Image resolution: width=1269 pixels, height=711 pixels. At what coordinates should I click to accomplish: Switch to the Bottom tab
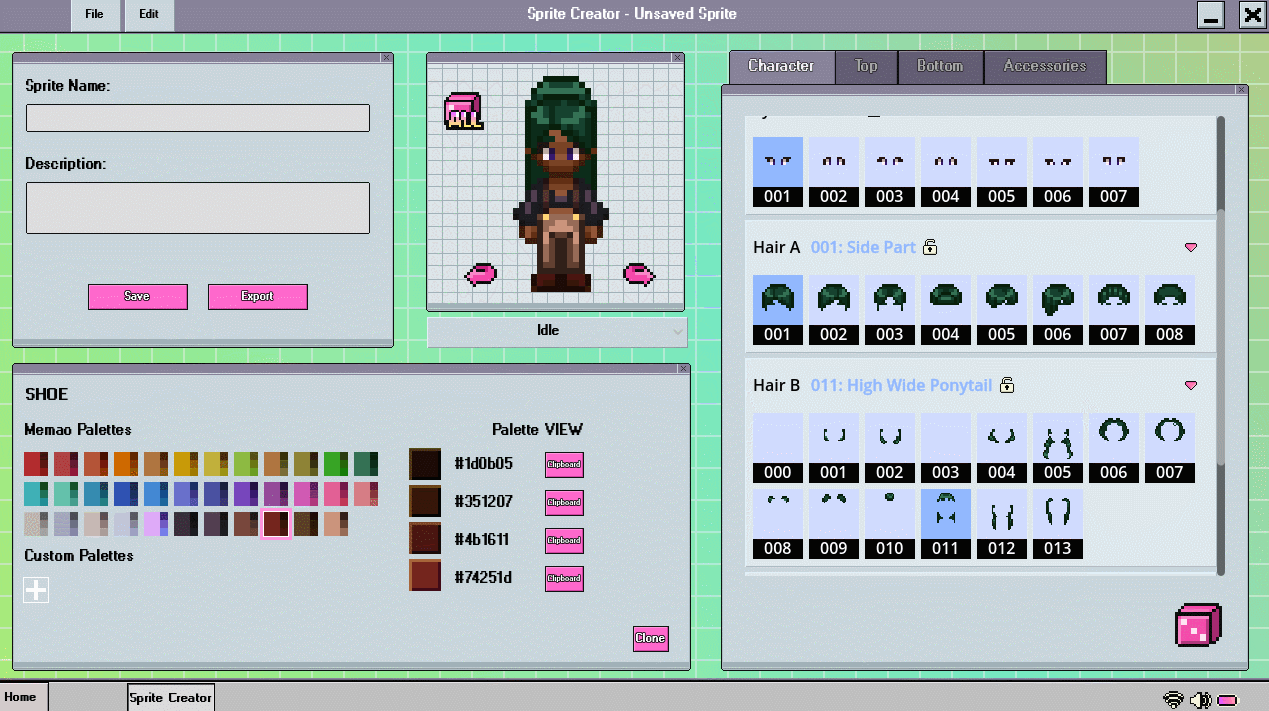(940, 66)
